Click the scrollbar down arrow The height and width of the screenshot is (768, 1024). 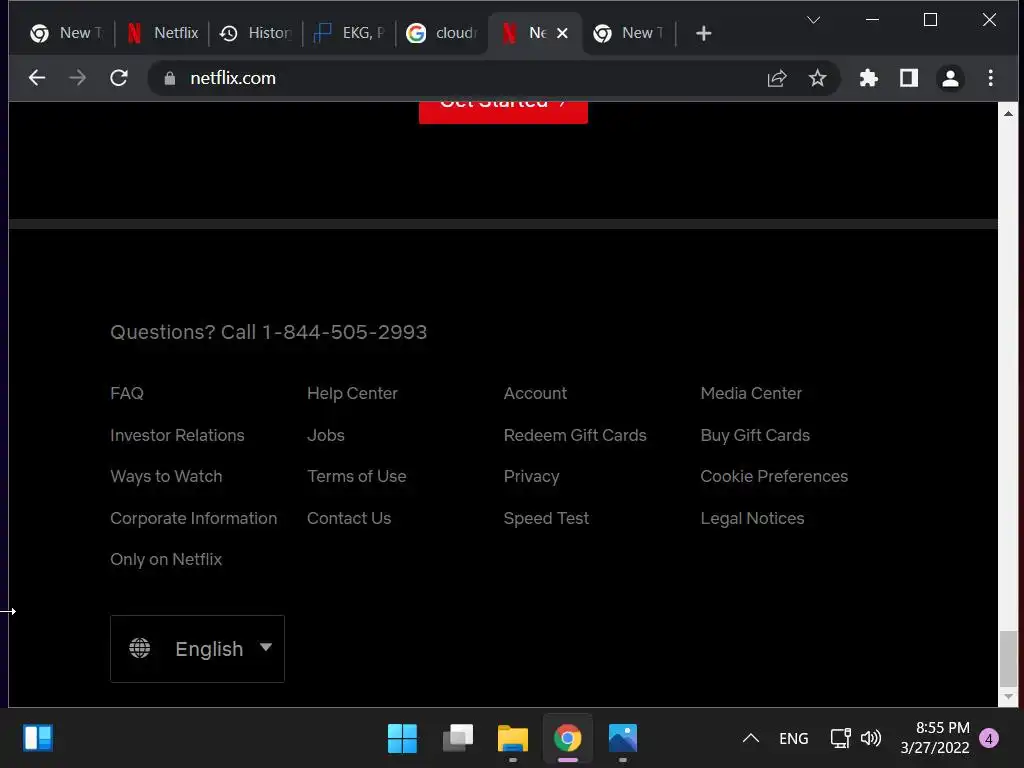pyautogui.click(x=1008, y=697)
